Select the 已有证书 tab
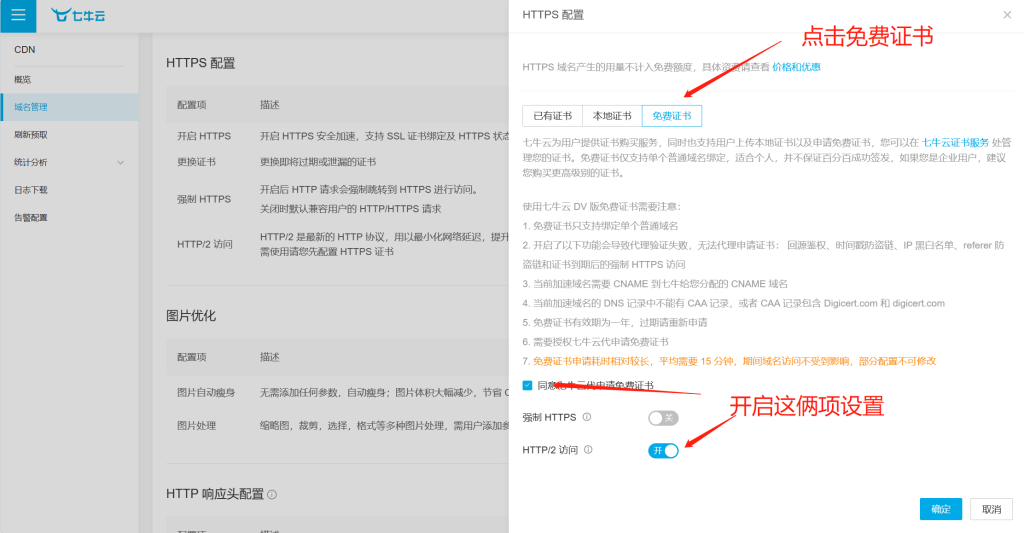 coord(552,116)
